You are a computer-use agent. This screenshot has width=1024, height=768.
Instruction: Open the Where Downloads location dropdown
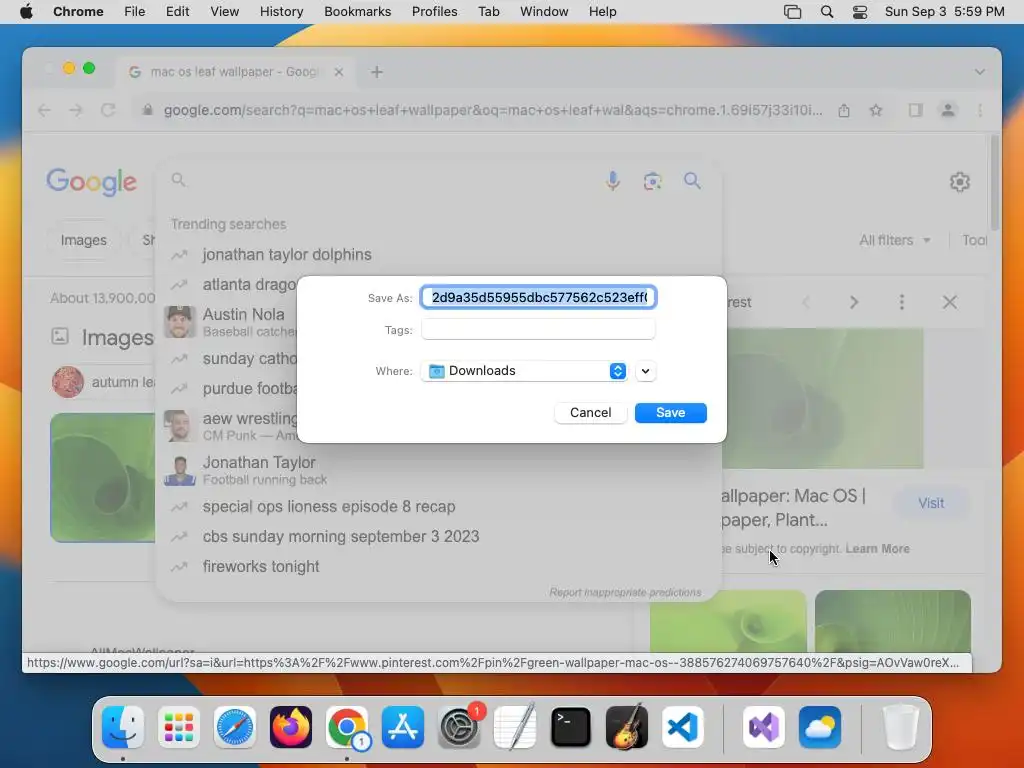[x=524, y=371]
